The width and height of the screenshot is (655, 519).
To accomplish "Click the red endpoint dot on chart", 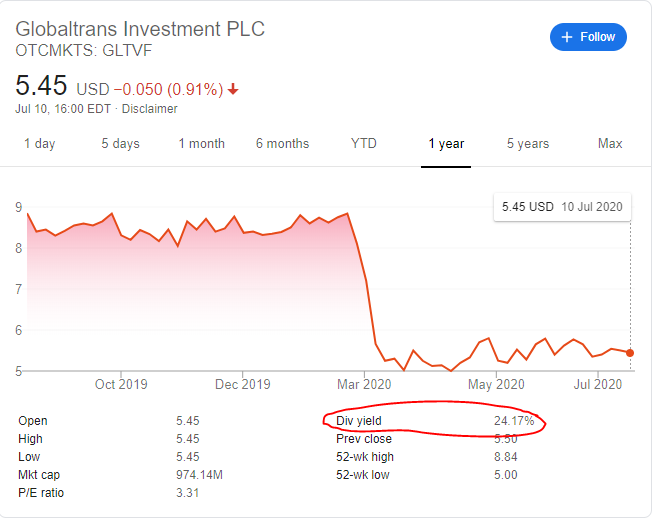I will (x=629, y=352).
